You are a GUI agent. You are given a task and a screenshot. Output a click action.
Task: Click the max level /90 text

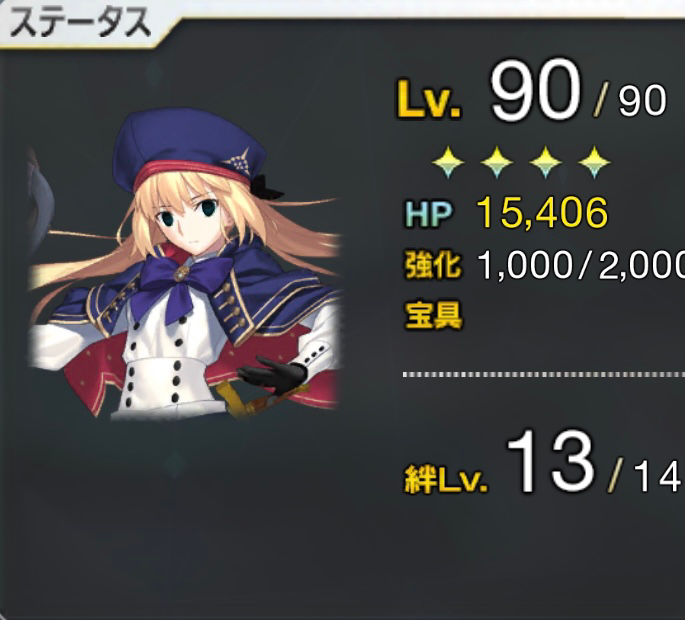pyautogui.click(x=630, y=101)
